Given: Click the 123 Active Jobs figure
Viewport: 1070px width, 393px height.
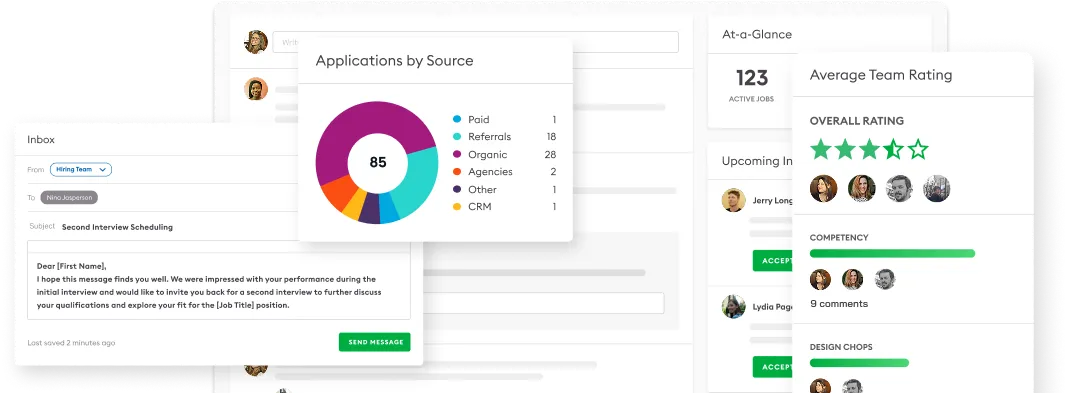Looking at the screenshot, I should tap(752, 78).
